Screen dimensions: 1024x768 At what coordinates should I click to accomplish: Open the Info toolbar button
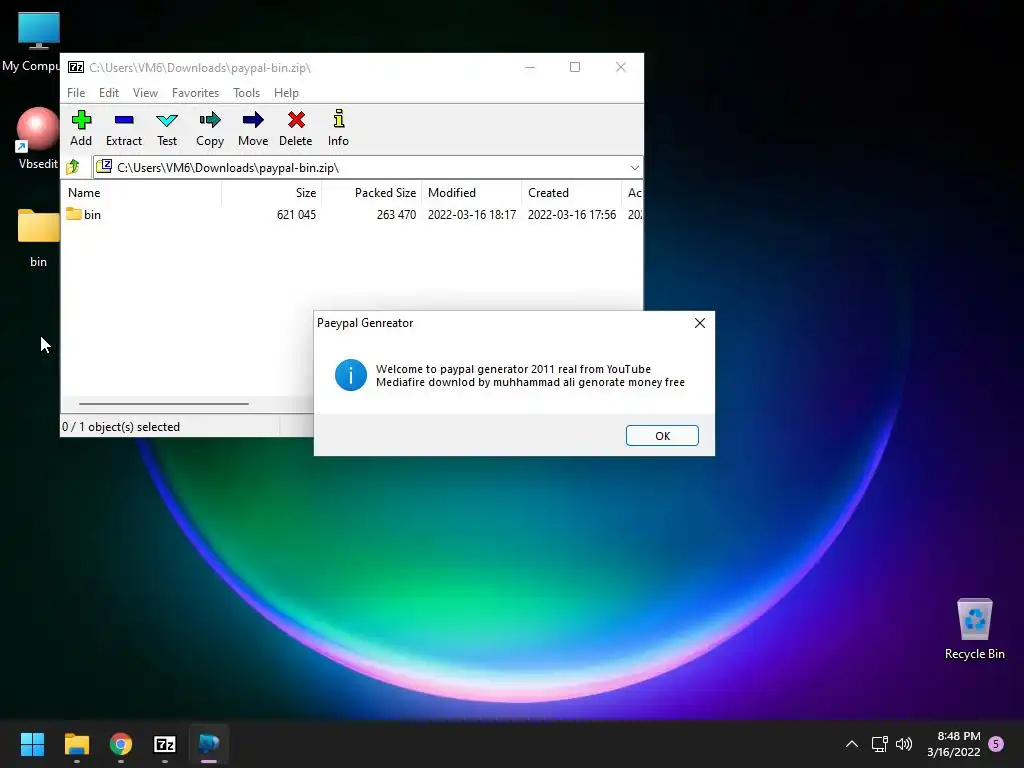pyautogui.click(x=338, y=129)
